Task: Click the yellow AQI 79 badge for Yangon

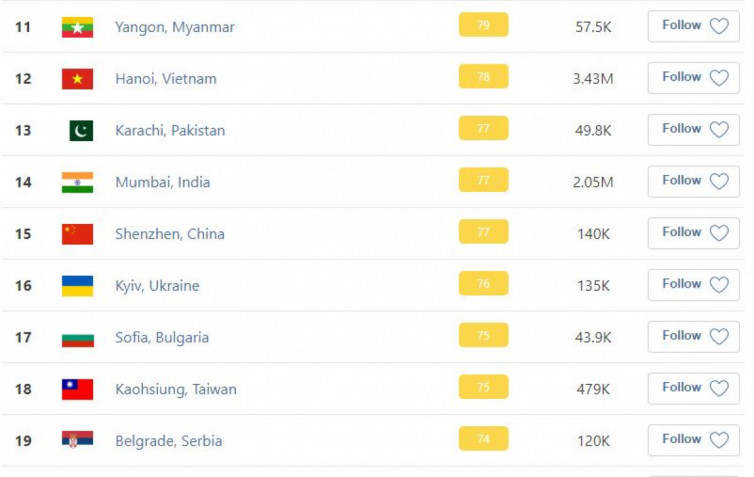Action: click(x=483, y=25)
